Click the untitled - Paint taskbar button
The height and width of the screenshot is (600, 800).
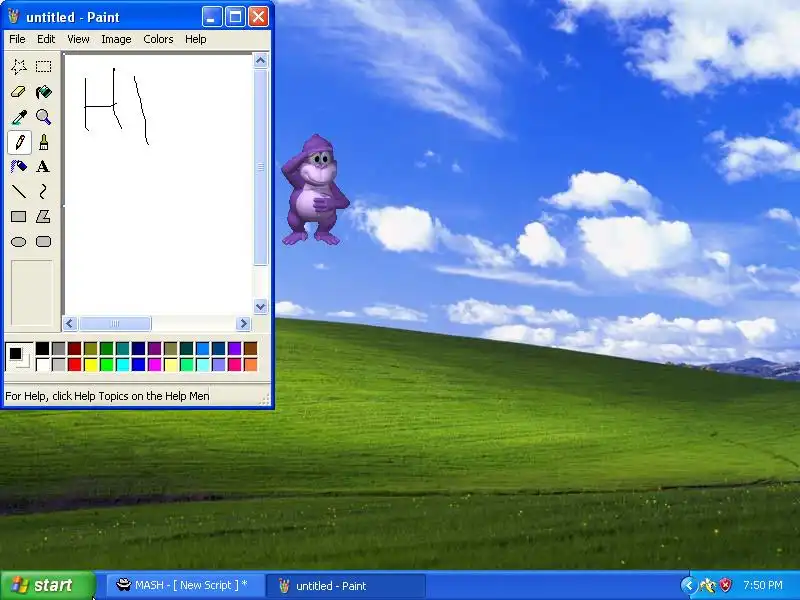pyautogui.click(x=346, y=586)
